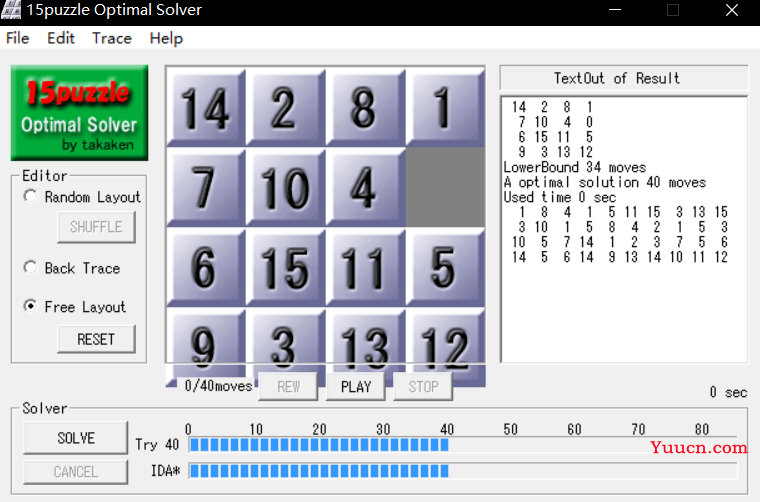The width and height of the screenshot is (760, 502).
Task: Click puzzle tile number 10
Action: coord(285,186)
